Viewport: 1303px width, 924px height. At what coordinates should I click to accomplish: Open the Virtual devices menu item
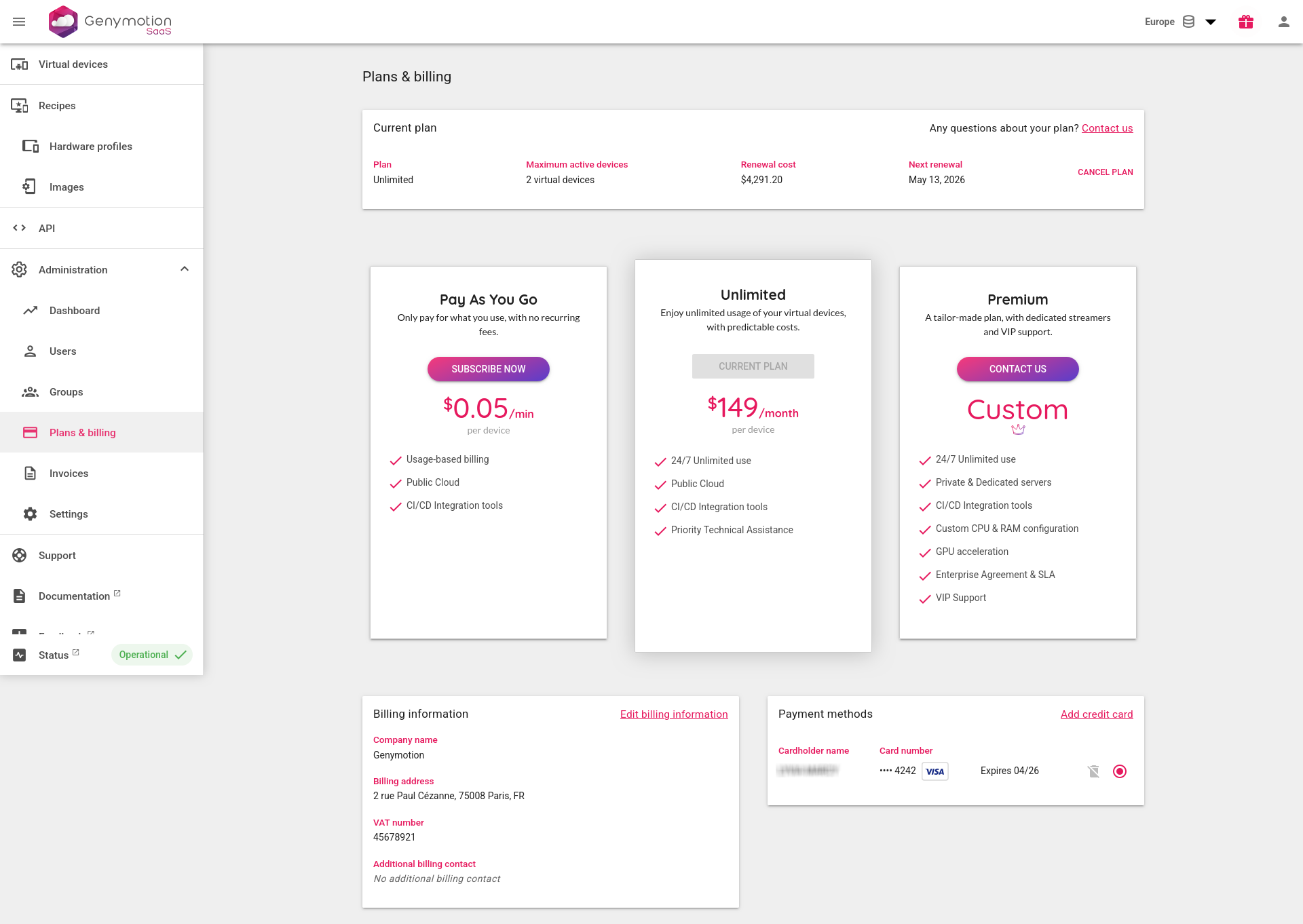point(73,64)
